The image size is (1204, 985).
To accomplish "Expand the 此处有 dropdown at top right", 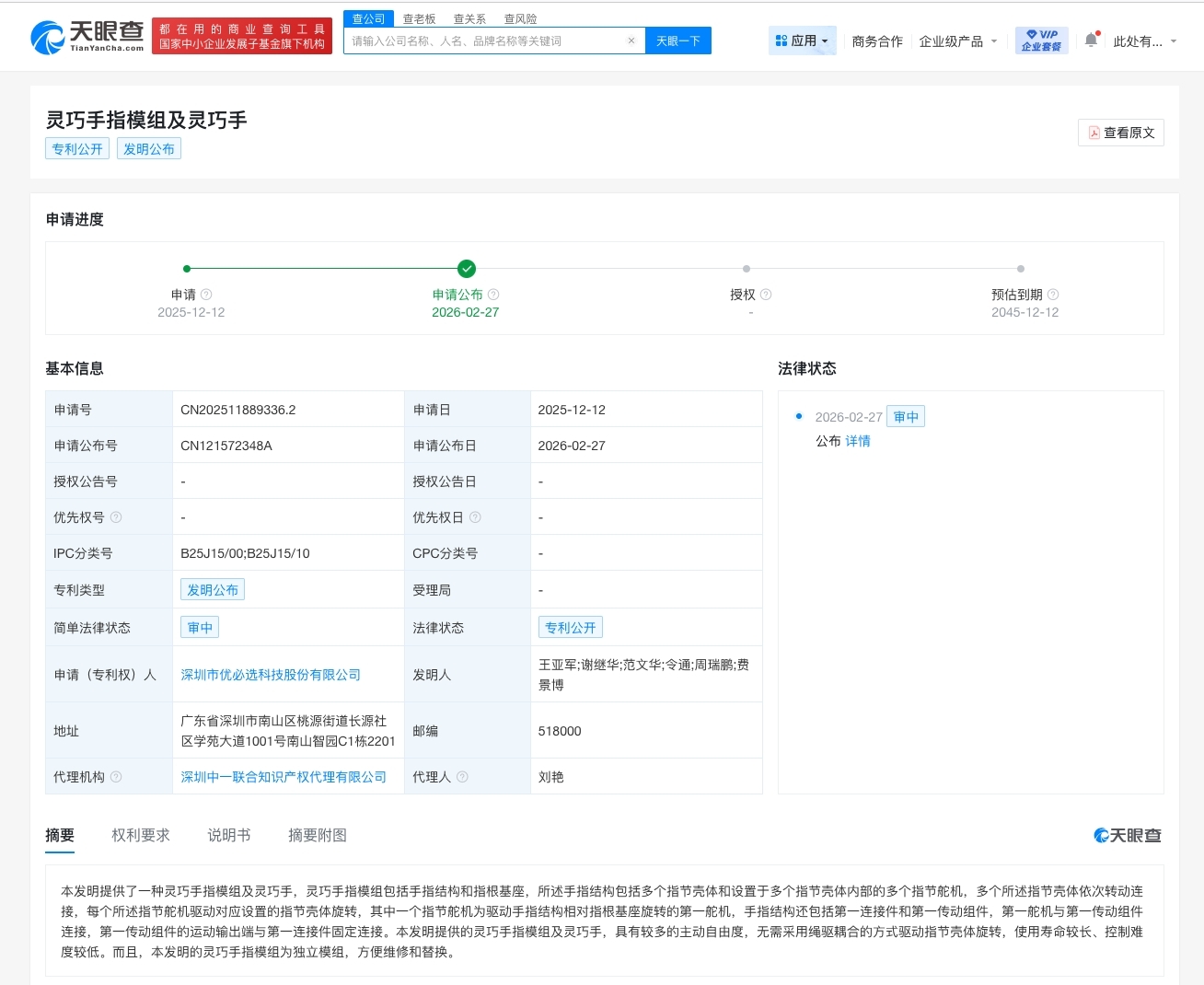I will click(x=1145, y=42).
